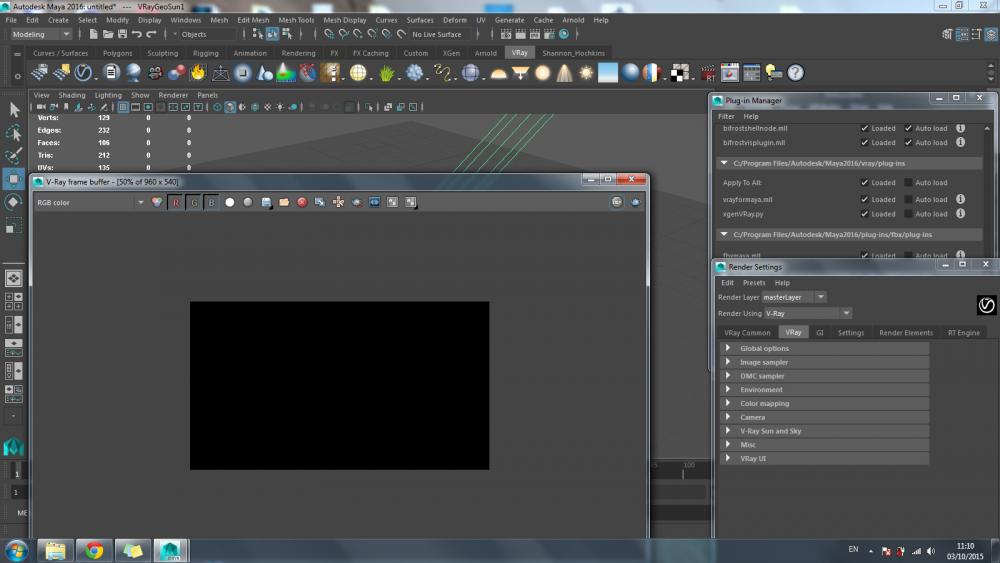Open the Render Elements tab
The width and height of the screenshot is (1000, 563).
pos(905,333)
